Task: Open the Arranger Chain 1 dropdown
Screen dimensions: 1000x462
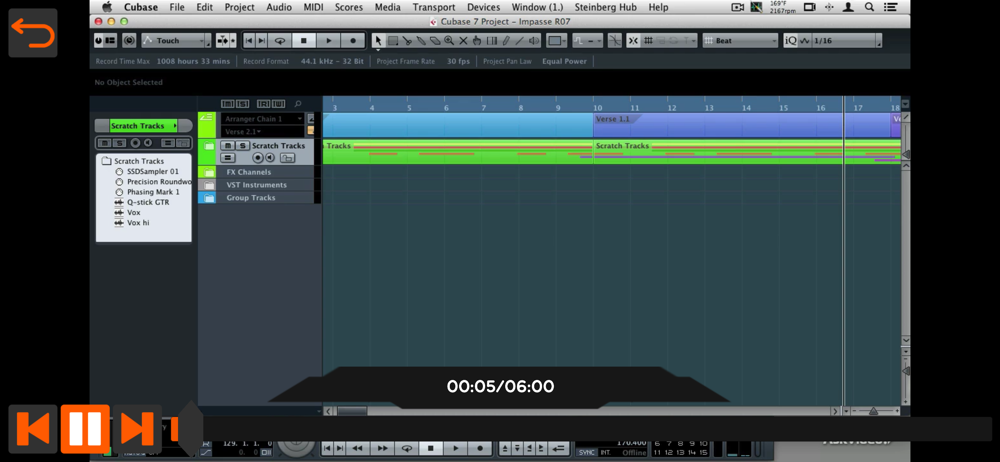Action: click(x=263, y=119)
